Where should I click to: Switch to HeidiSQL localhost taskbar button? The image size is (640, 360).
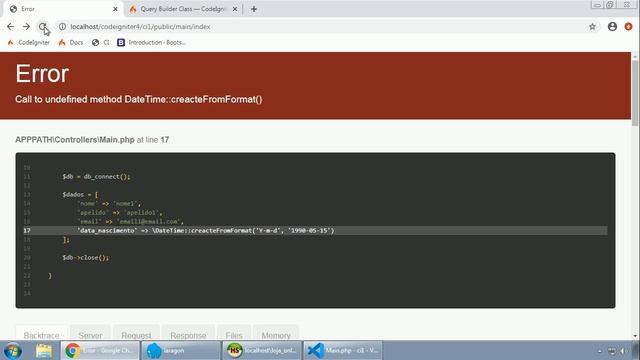[x=262, y=351]
